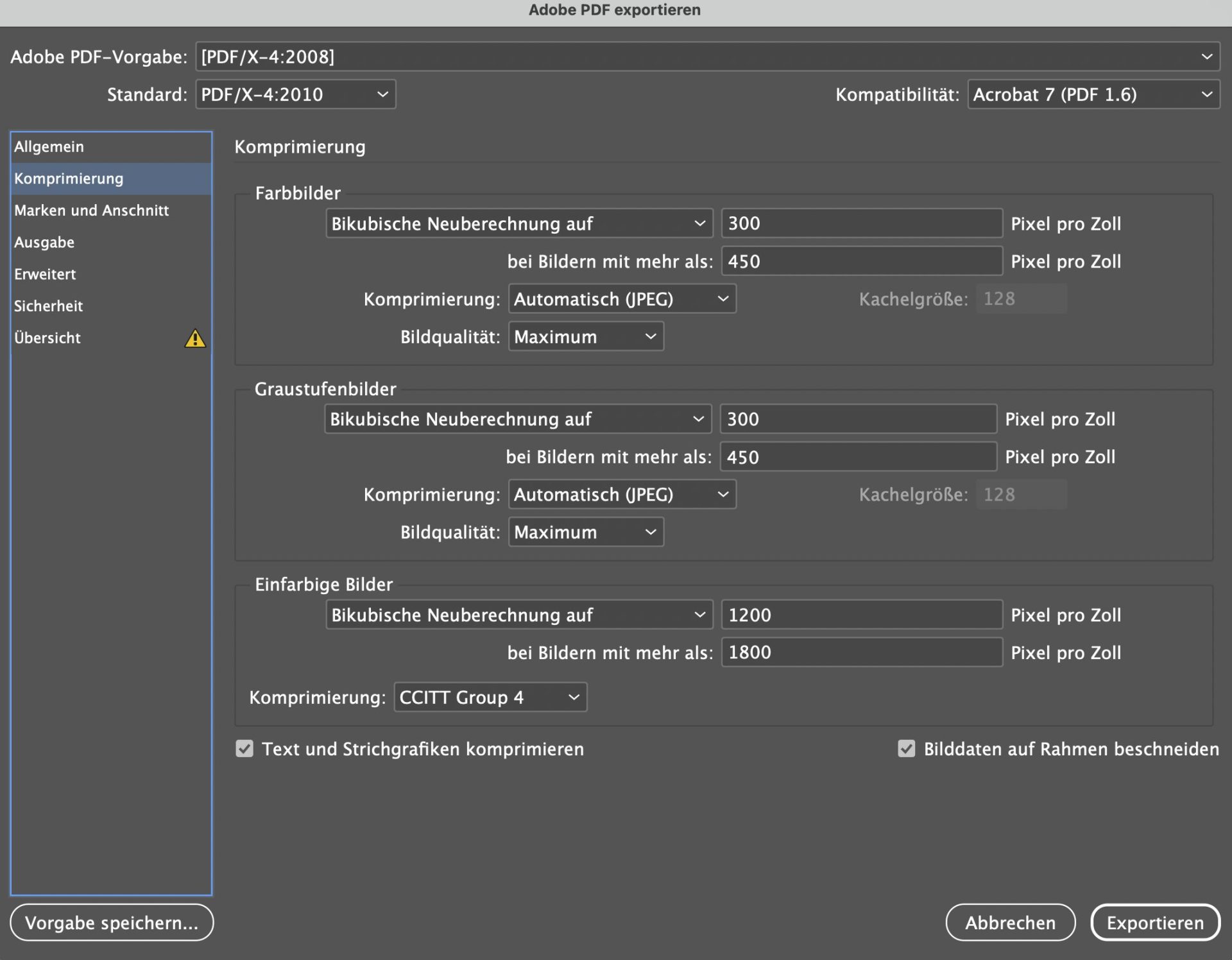1232x960 pixels.
Task: Open Graustufenbilder Bikubische Neuberechnung dropdown
Action: tap(518, 419)
